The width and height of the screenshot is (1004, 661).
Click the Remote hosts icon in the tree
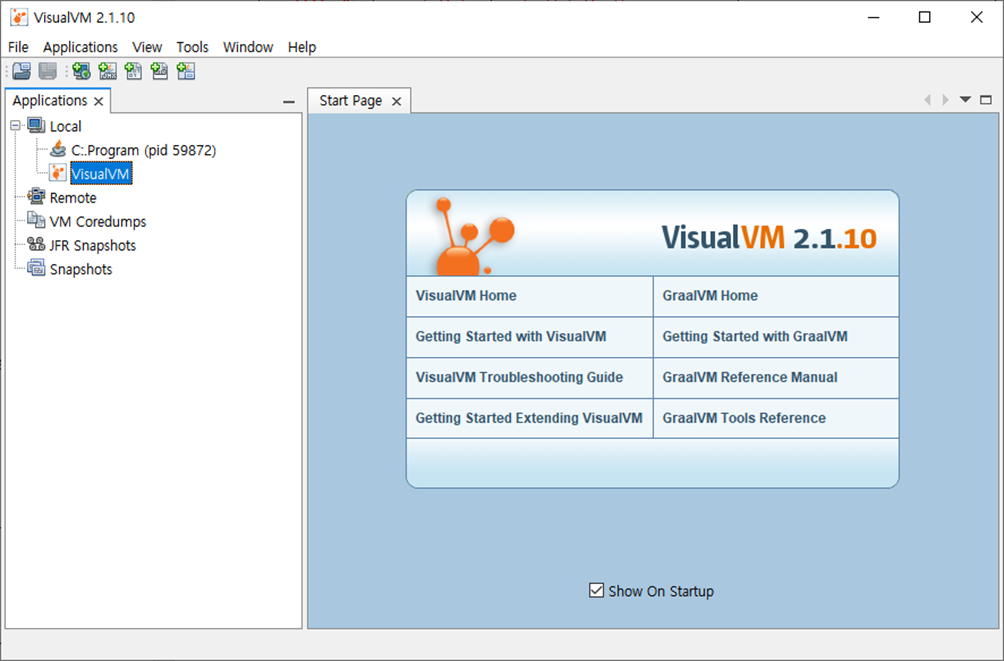(36, 197)
